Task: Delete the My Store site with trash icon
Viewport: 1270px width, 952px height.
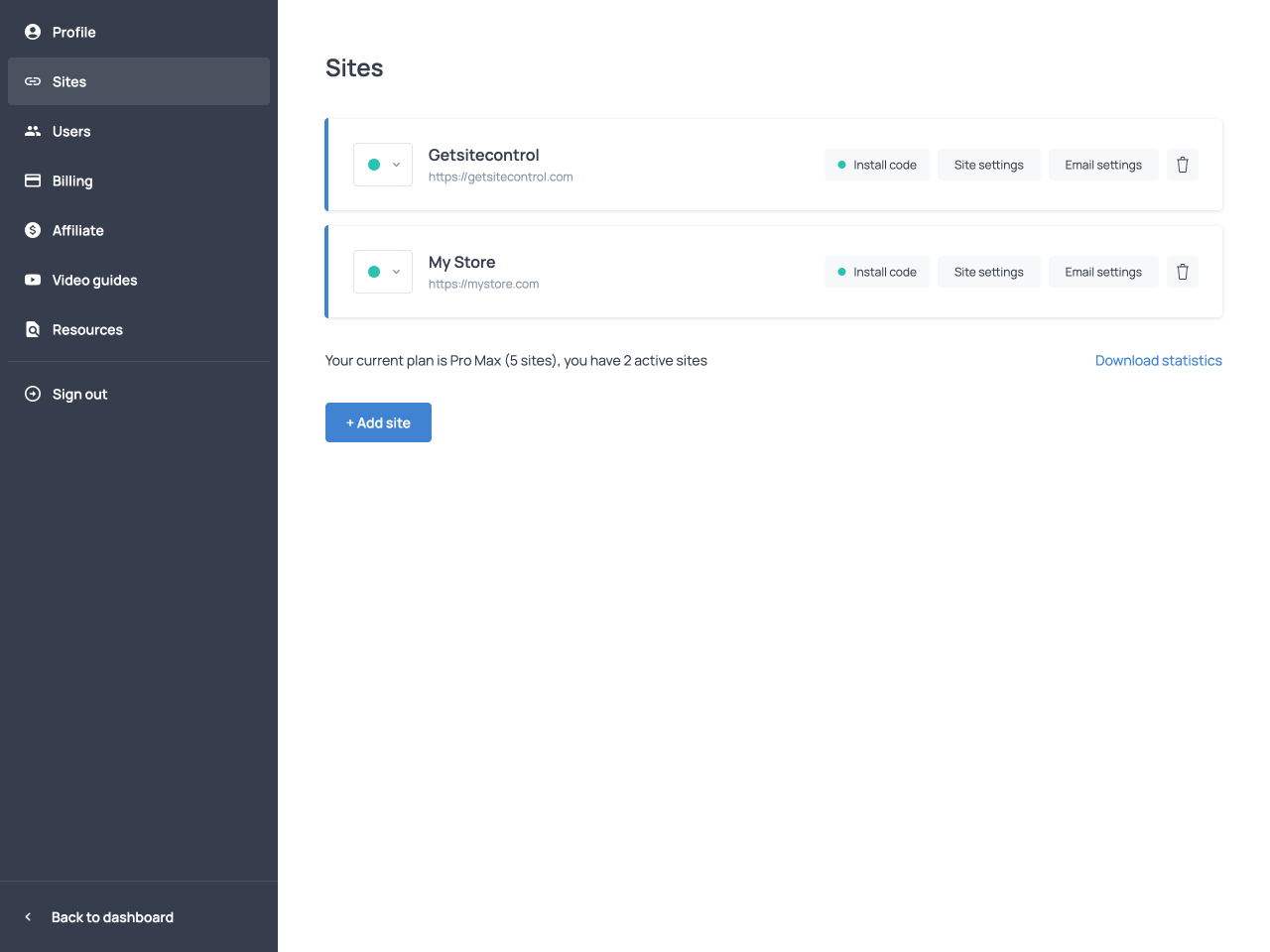Action: point(1182,272)
